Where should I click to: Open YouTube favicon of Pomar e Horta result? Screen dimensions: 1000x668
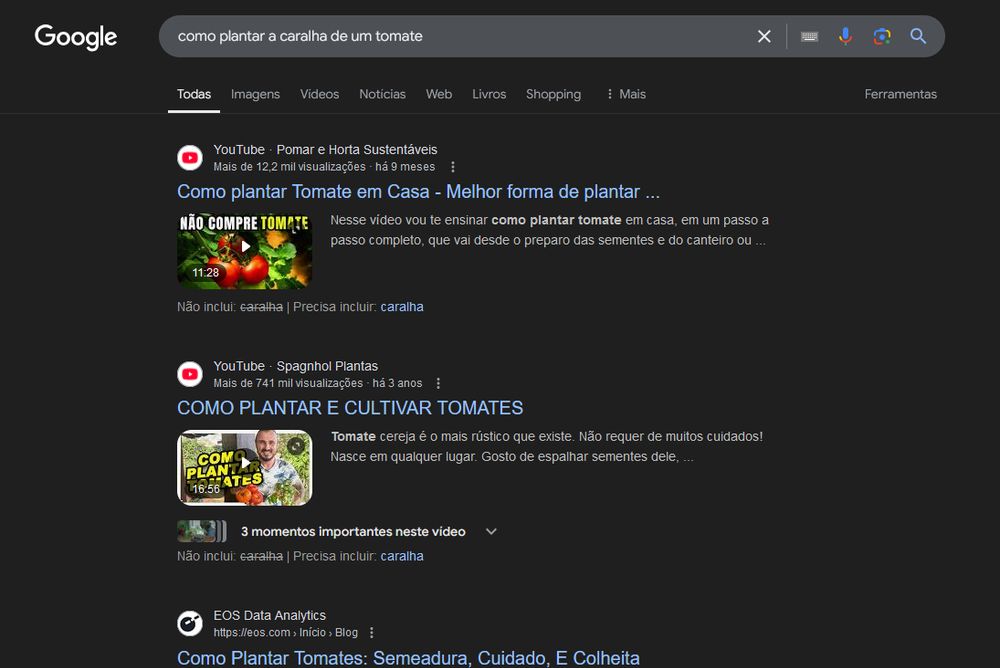189,158
